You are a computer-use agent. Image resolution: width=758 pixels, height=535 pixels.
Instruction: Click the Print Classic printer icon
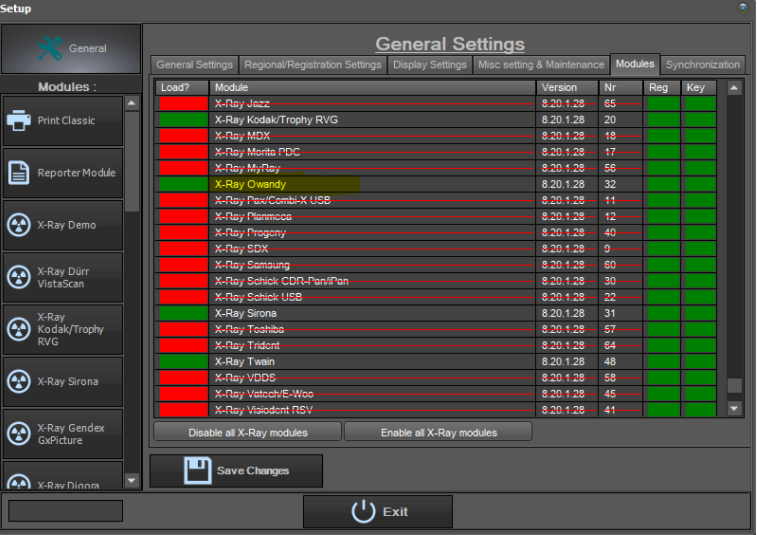[x=18, y=120]
